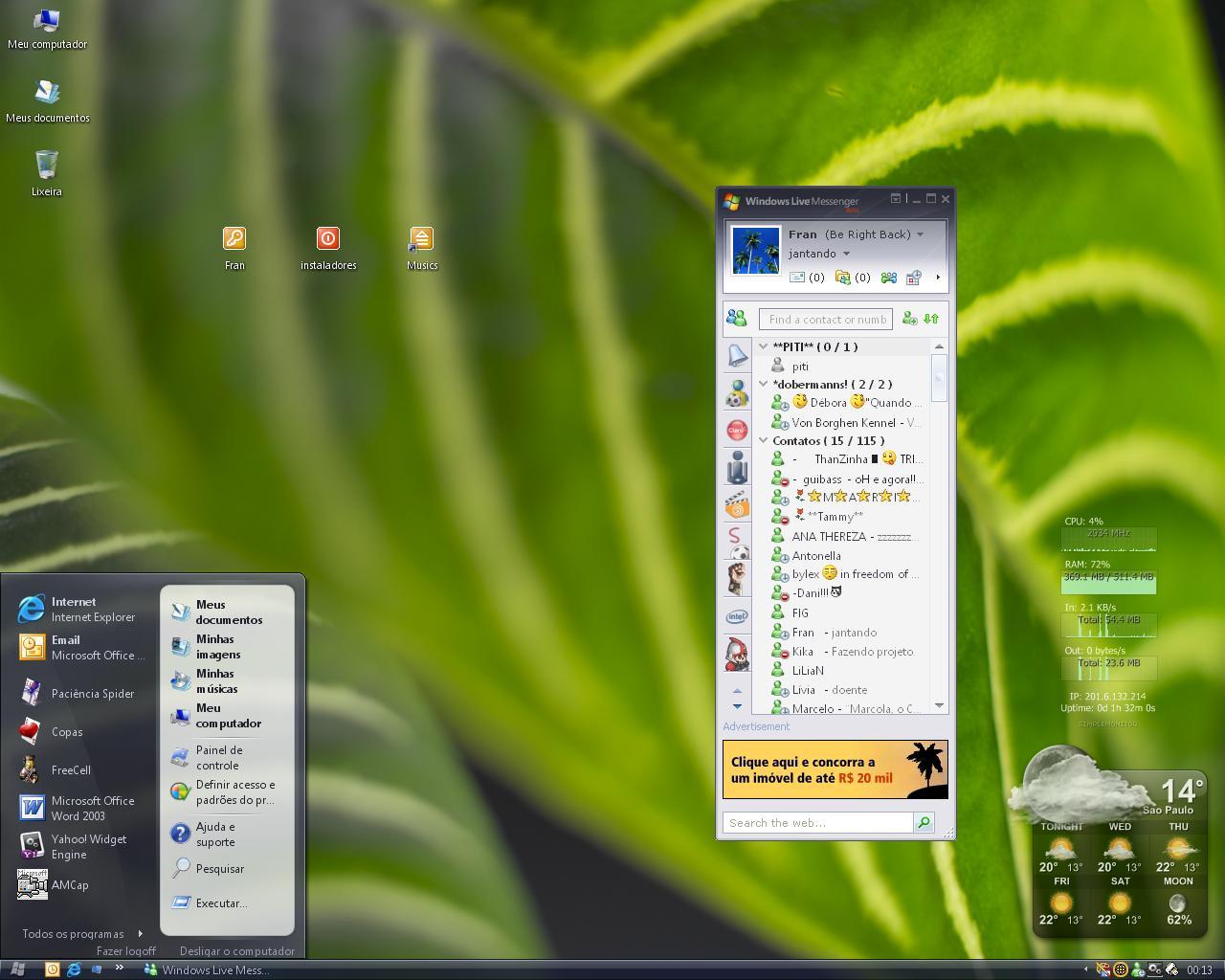This screenshot has height=980, width=1225.
Task: Launch Copas from Start menu
Action: [80, 731]
